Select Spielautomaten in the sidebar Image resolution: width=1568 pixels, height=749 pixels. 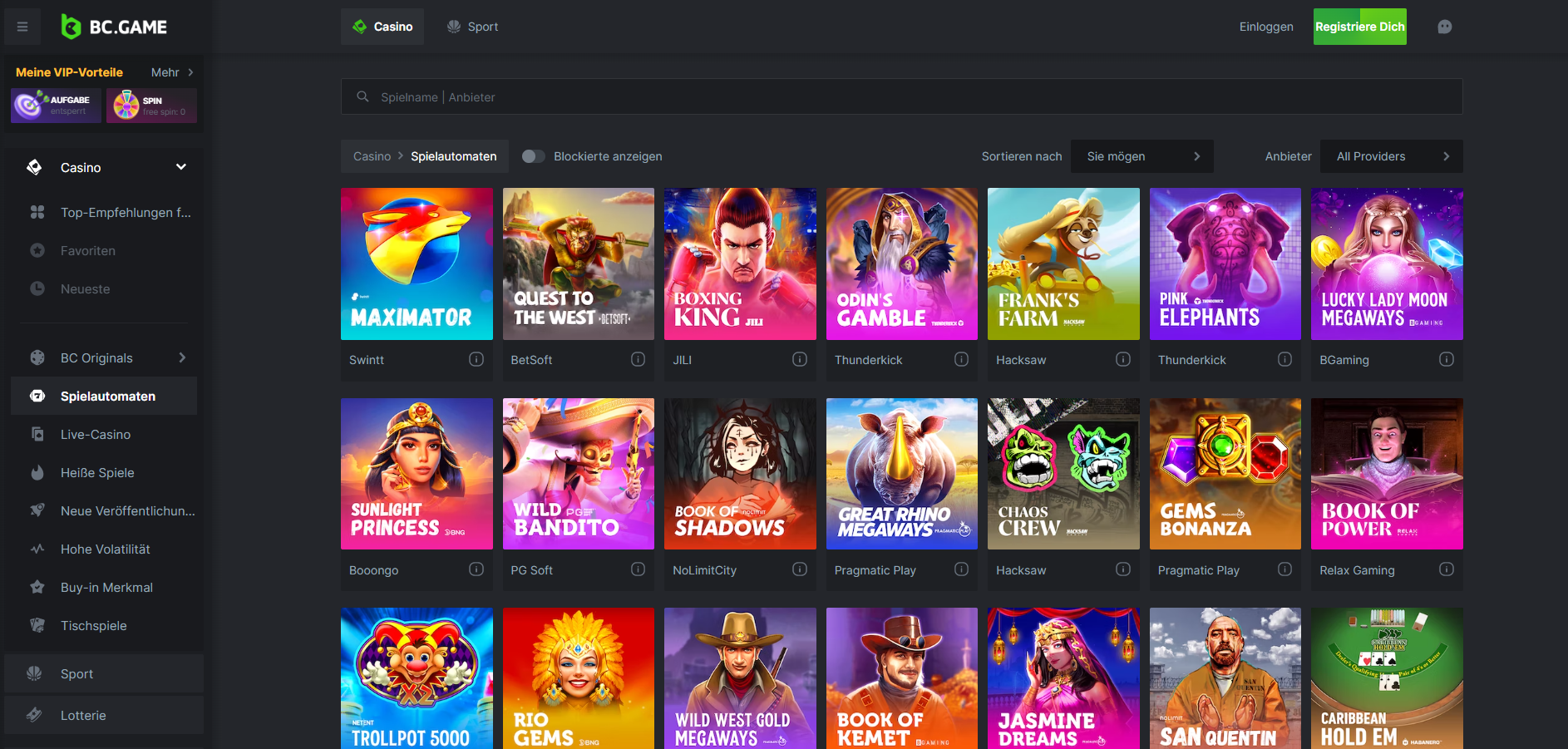click(x=104, y=396)
